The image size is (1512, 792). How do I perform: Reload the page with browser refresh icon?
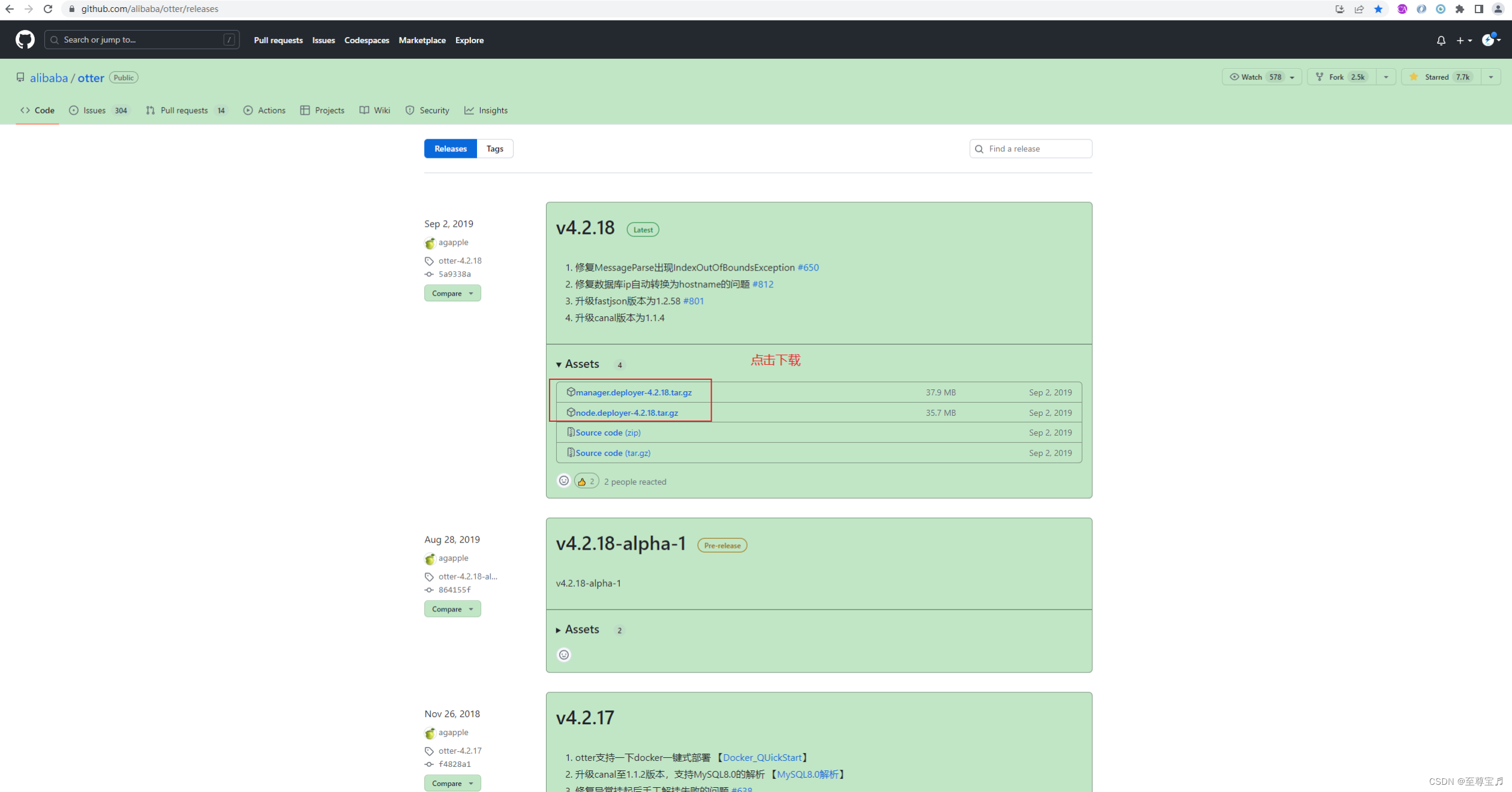point(48,9)
